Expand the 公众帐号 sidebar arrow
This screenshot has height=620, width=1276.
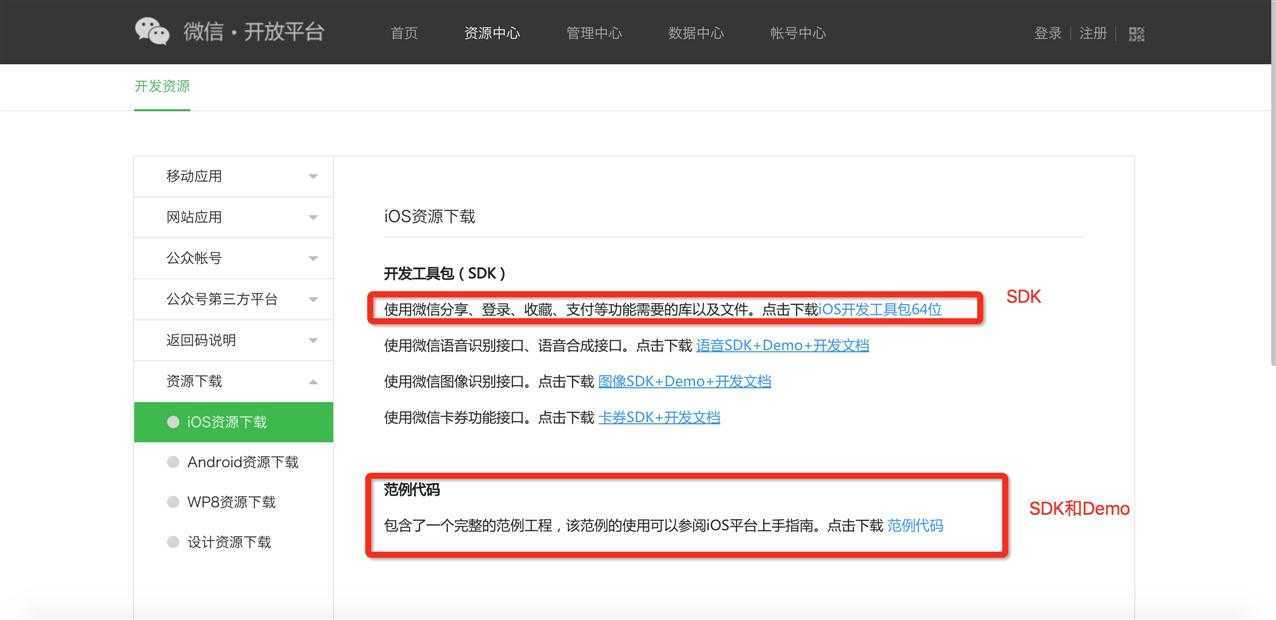[x=313, y=259]
